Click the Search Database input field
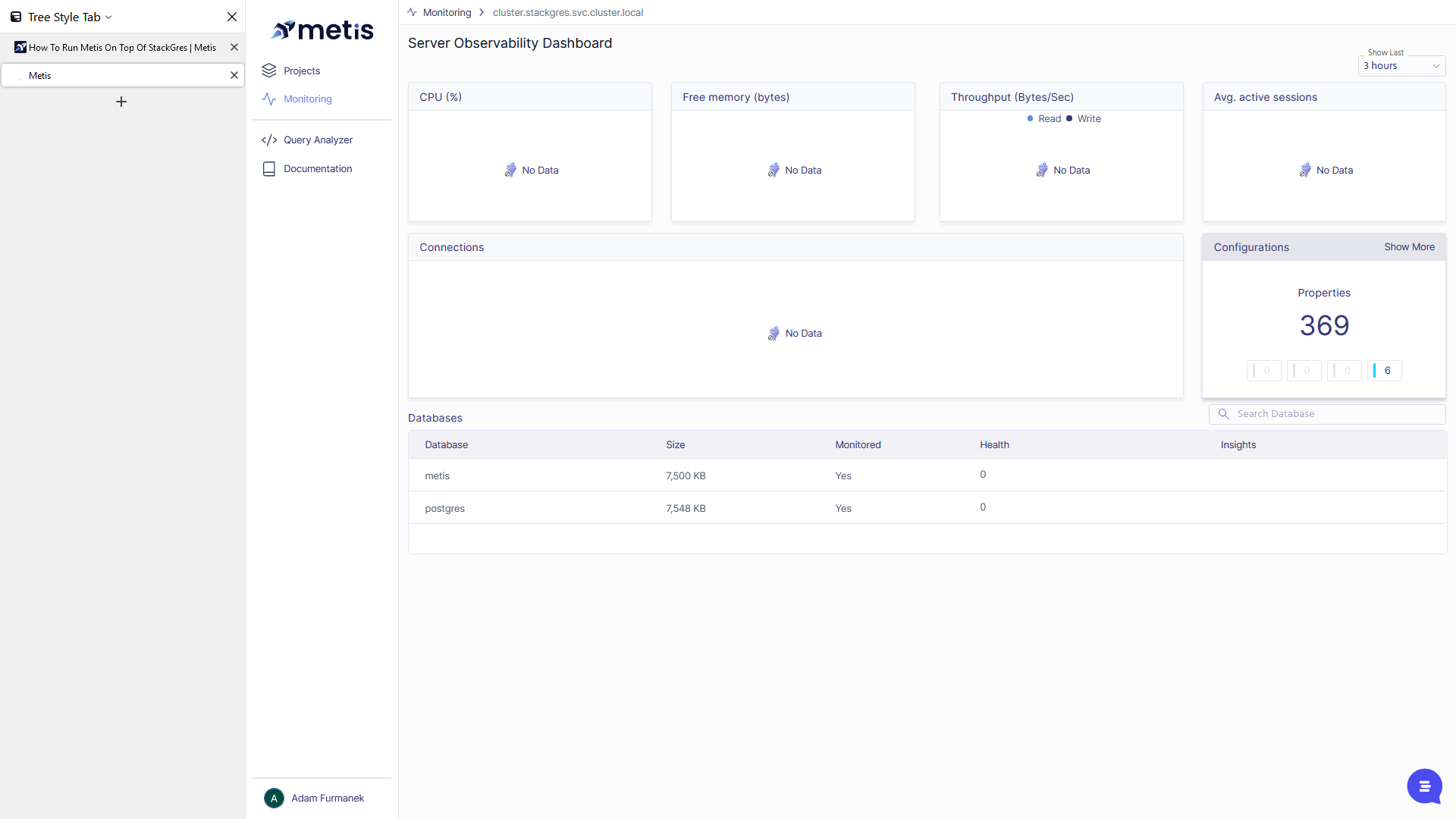This screenshot has height=819, width=1456. point(1327,414)
